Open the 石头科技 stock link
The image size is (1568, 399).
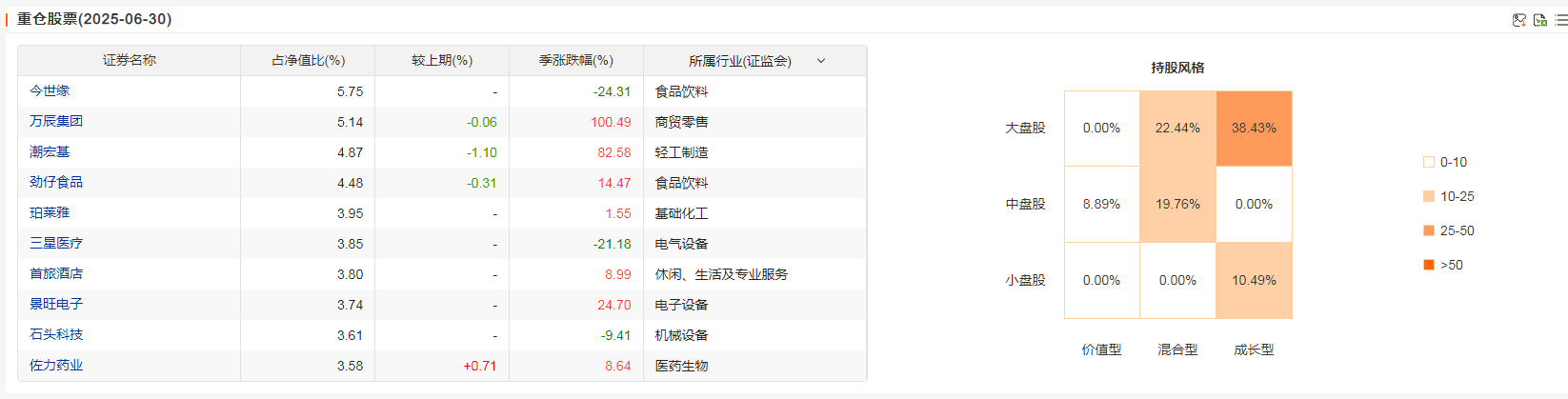56,335
